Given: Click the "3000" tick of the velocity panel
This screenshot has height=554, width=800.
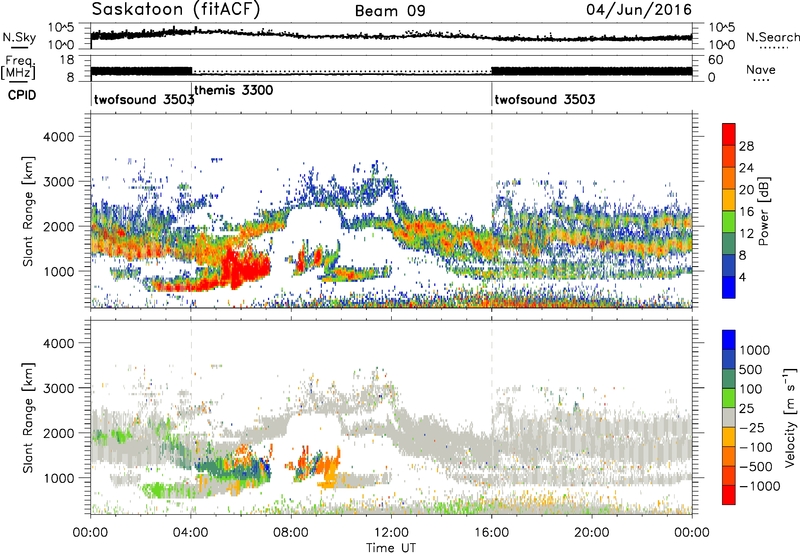Looking at the screenshot, I should click(58, 388).
